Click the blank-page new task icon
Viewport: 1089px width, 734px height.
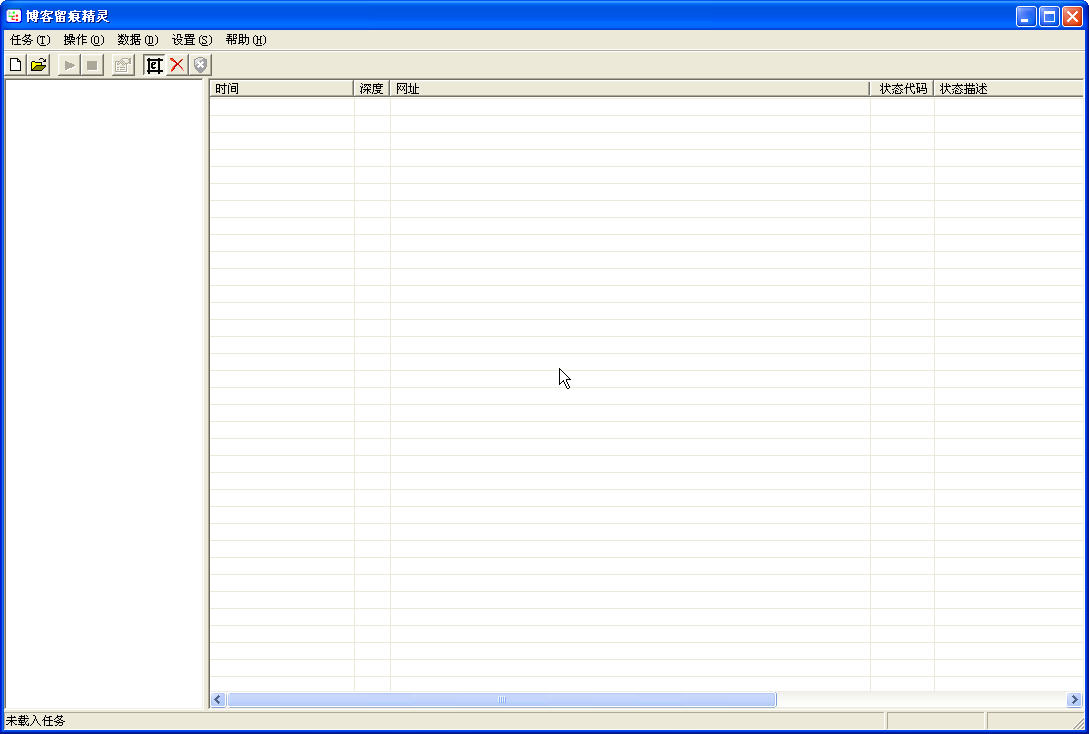15,65
